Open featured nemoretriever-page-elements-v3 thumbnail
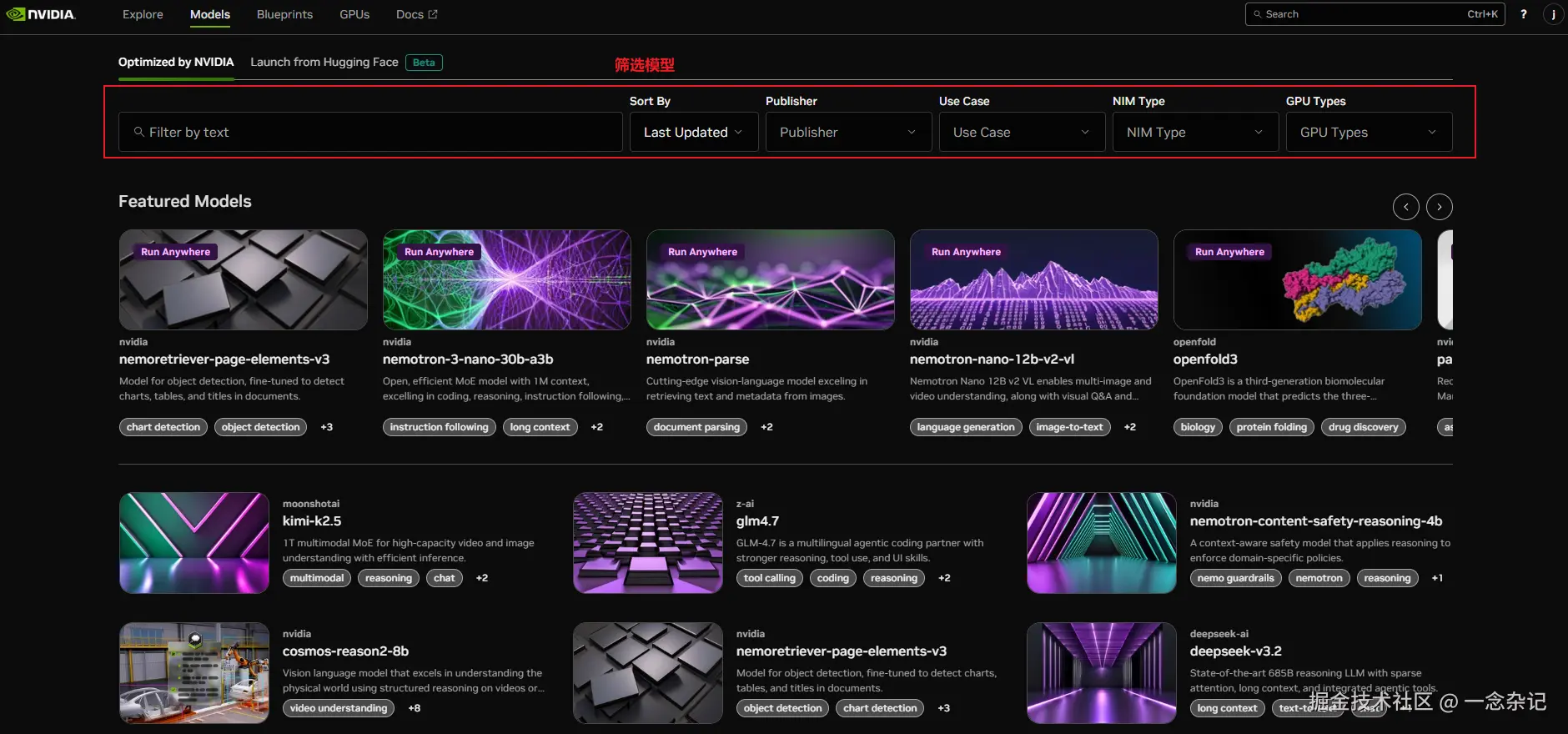The width and height of the screenshot is (1568, 734). pyautogui.click(x=244, y=280)
